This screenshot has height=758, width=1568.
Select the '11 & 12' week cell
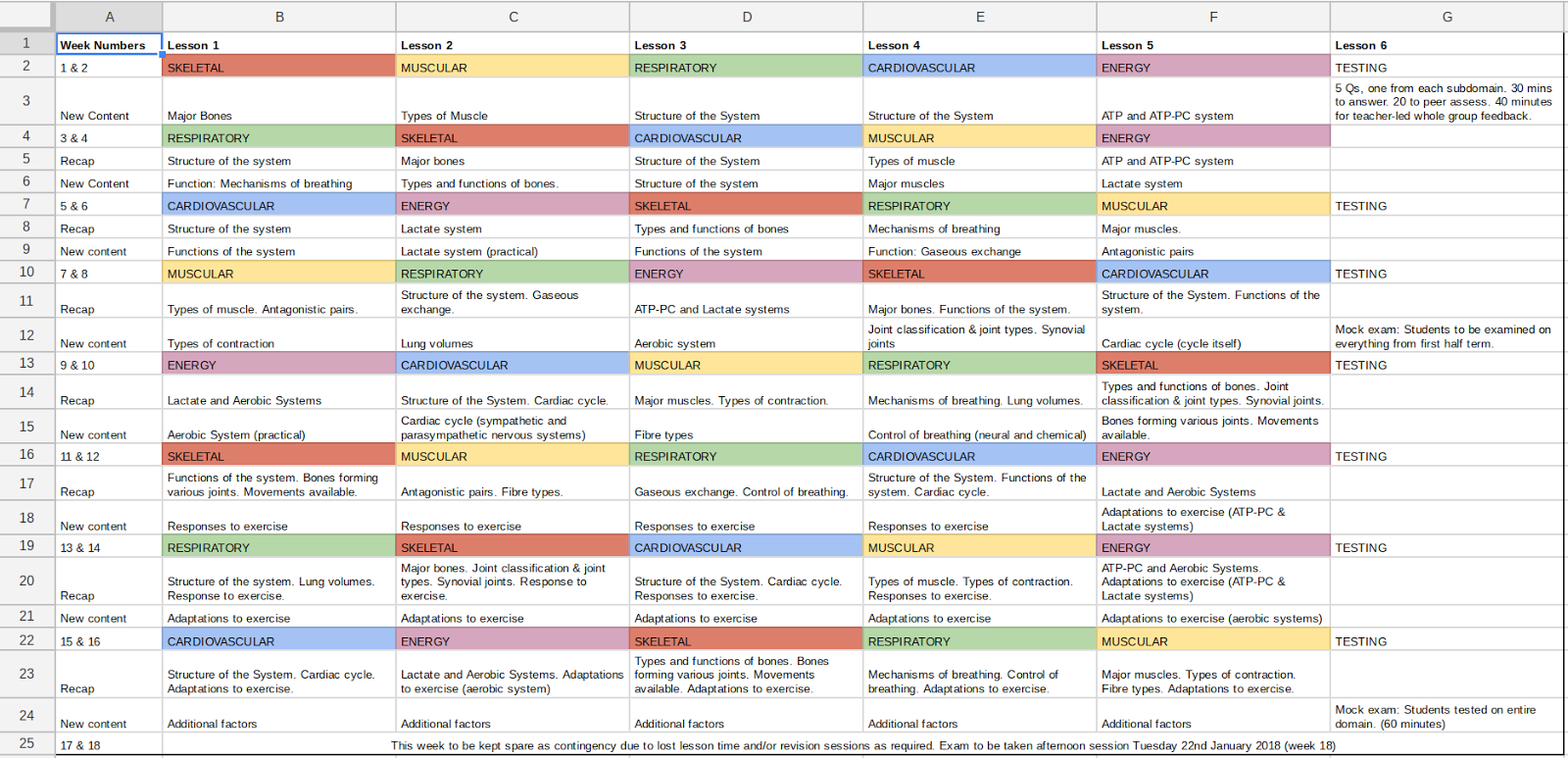[x=109, y=456]
